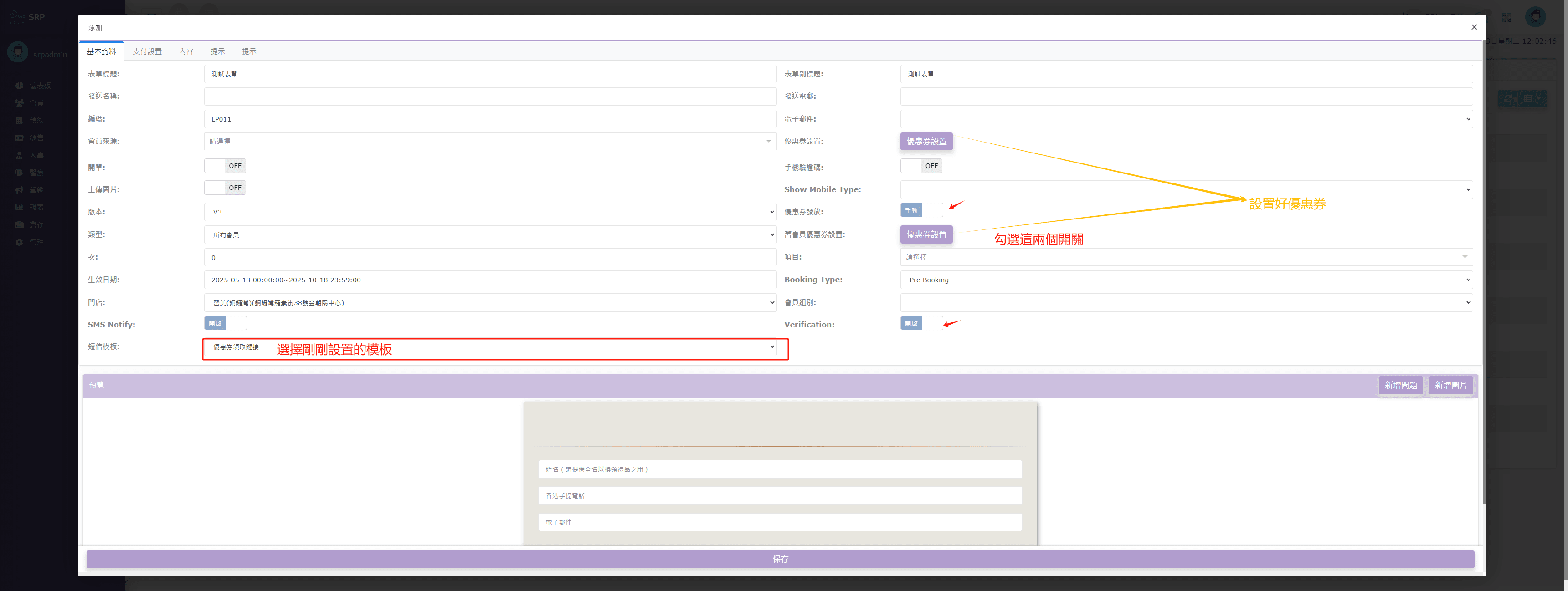1568x591 pixels.
Task: Click the 表單標題 input field
Action: coord(489,74)
